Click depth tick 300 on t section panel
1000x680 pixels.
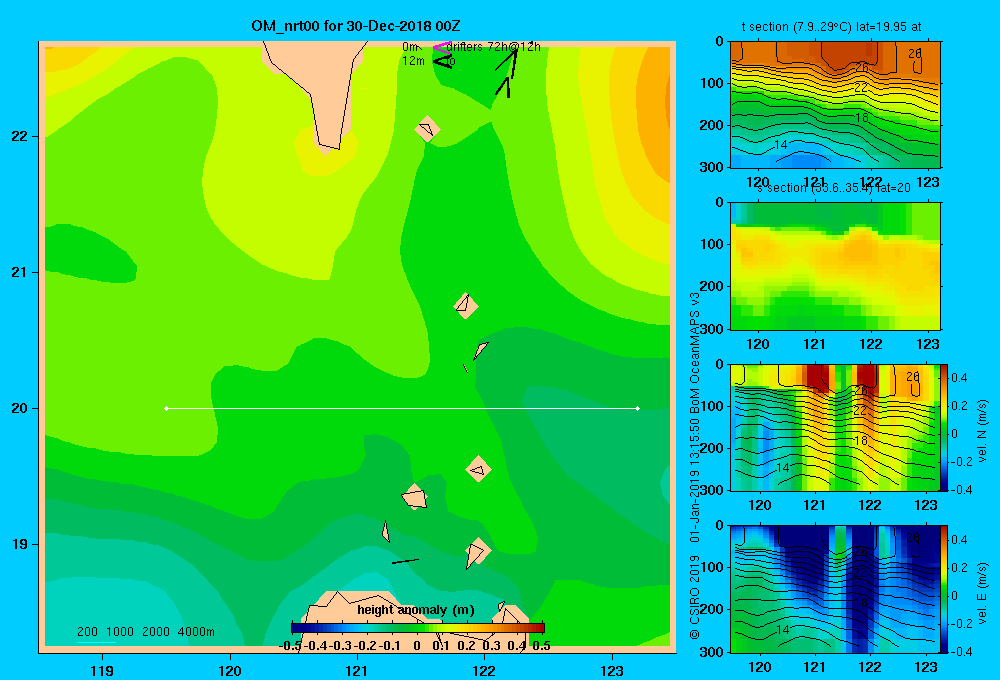pos(712,167)
